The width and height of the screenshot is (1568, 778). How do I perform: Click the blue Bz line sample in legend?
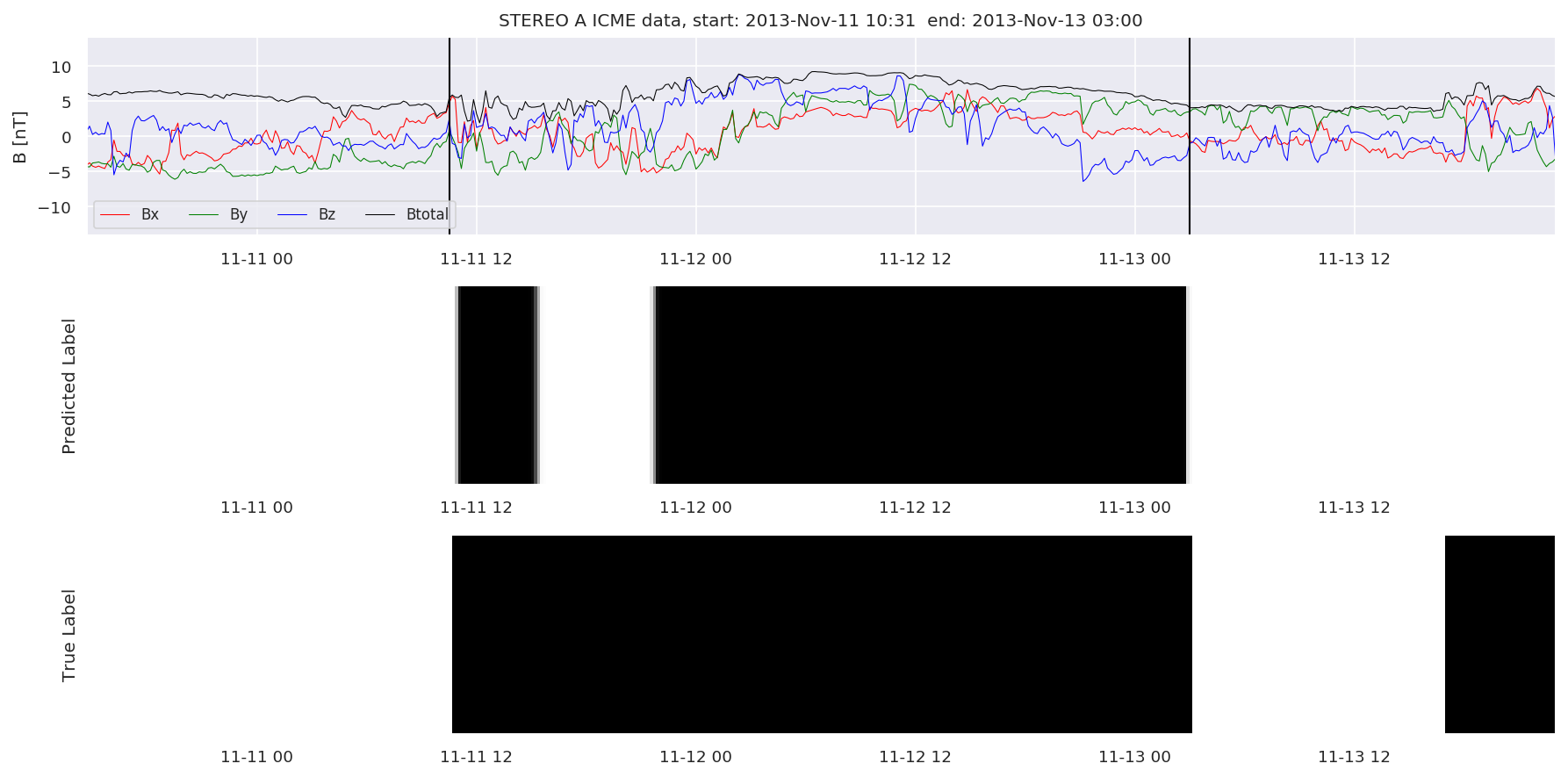[292, 214]
